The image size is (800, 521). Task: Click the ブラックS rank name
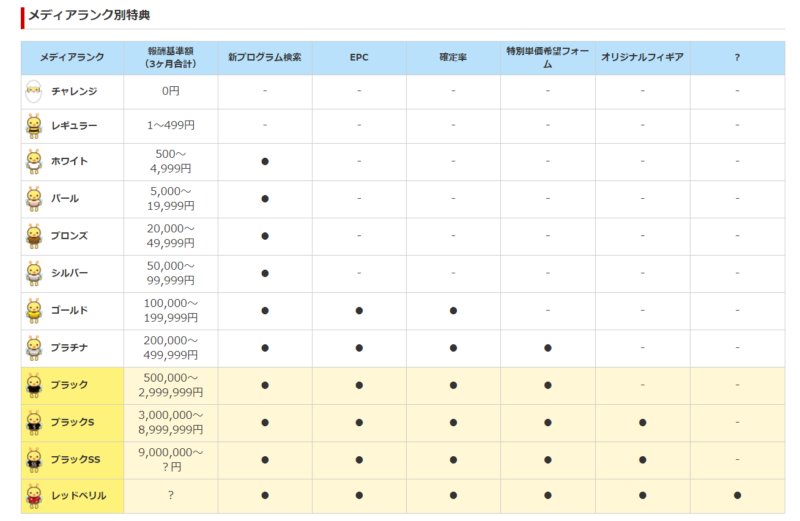tap(72, 422)
